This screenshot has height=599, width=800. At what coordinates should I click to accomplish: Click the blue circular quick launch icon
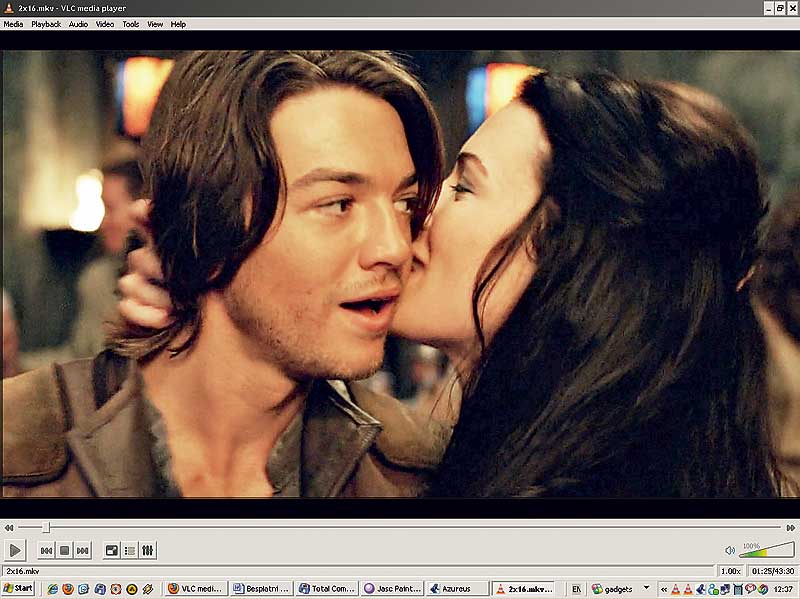(84, 589)
